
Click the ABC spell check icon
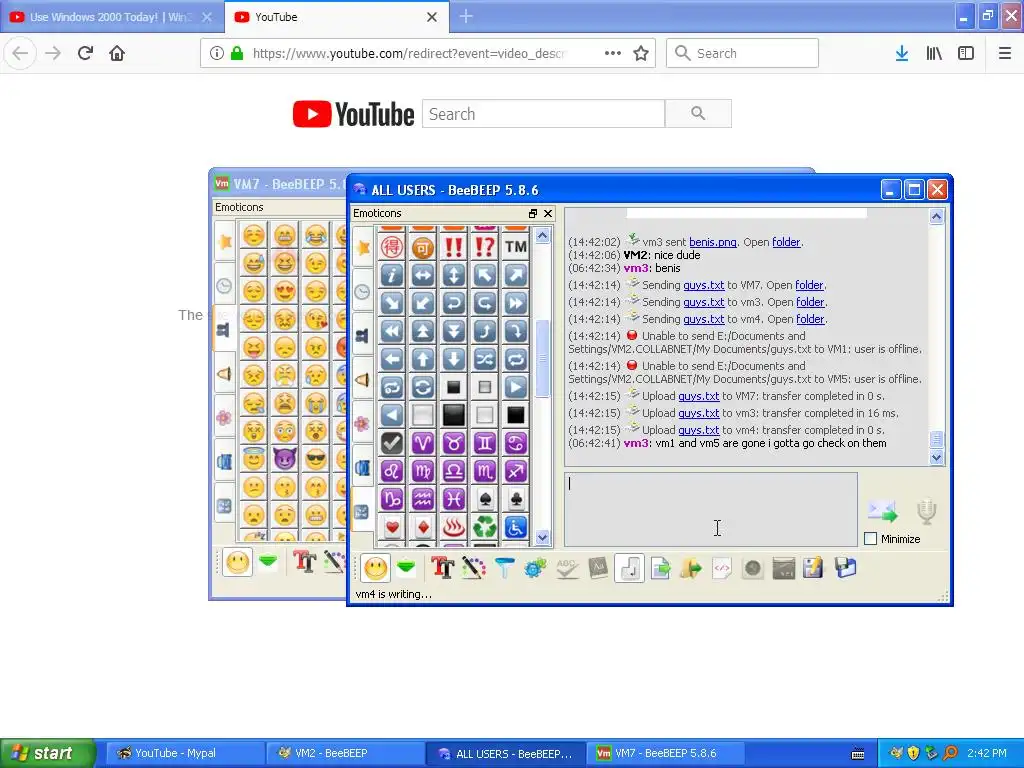566,568
